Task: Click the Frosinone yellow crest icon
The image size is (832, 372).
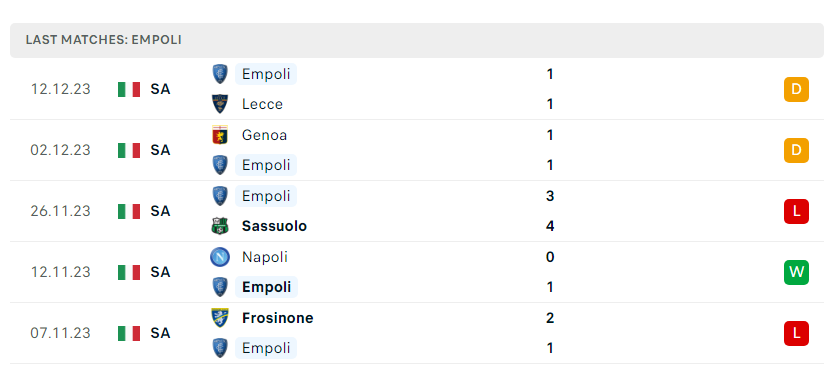Action: point(220,318)
